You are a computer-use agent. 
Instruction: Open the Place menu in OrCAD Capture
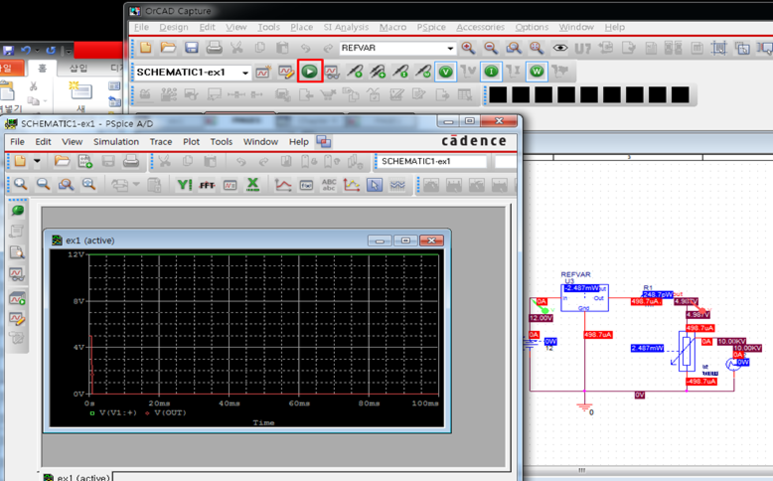click(301, 27)
